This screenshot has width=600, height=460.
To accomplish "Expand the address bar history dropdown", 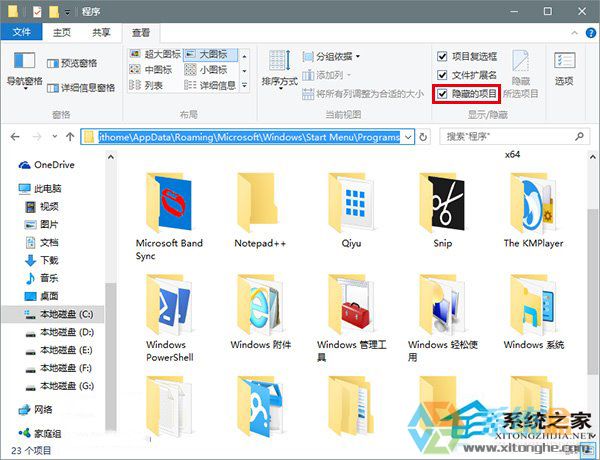I will tap(409, 137).
